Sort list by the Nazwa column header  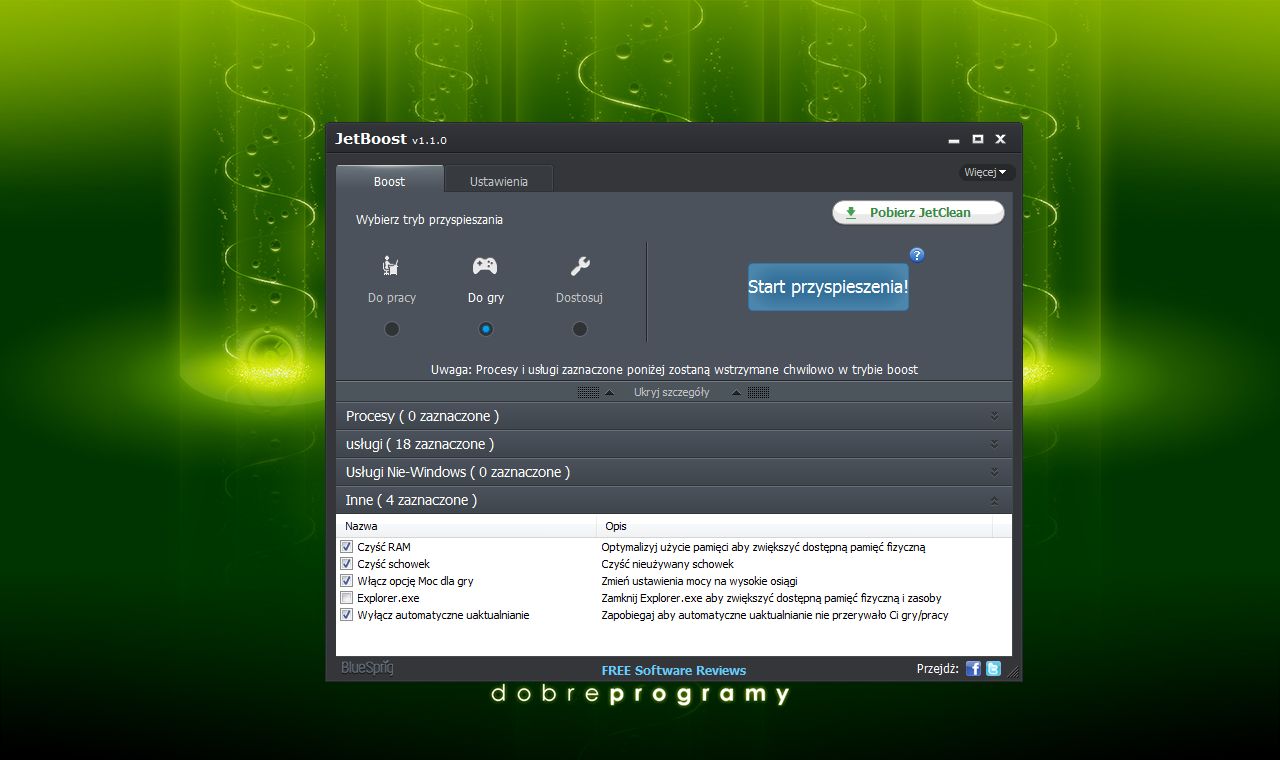click(466, 526)
